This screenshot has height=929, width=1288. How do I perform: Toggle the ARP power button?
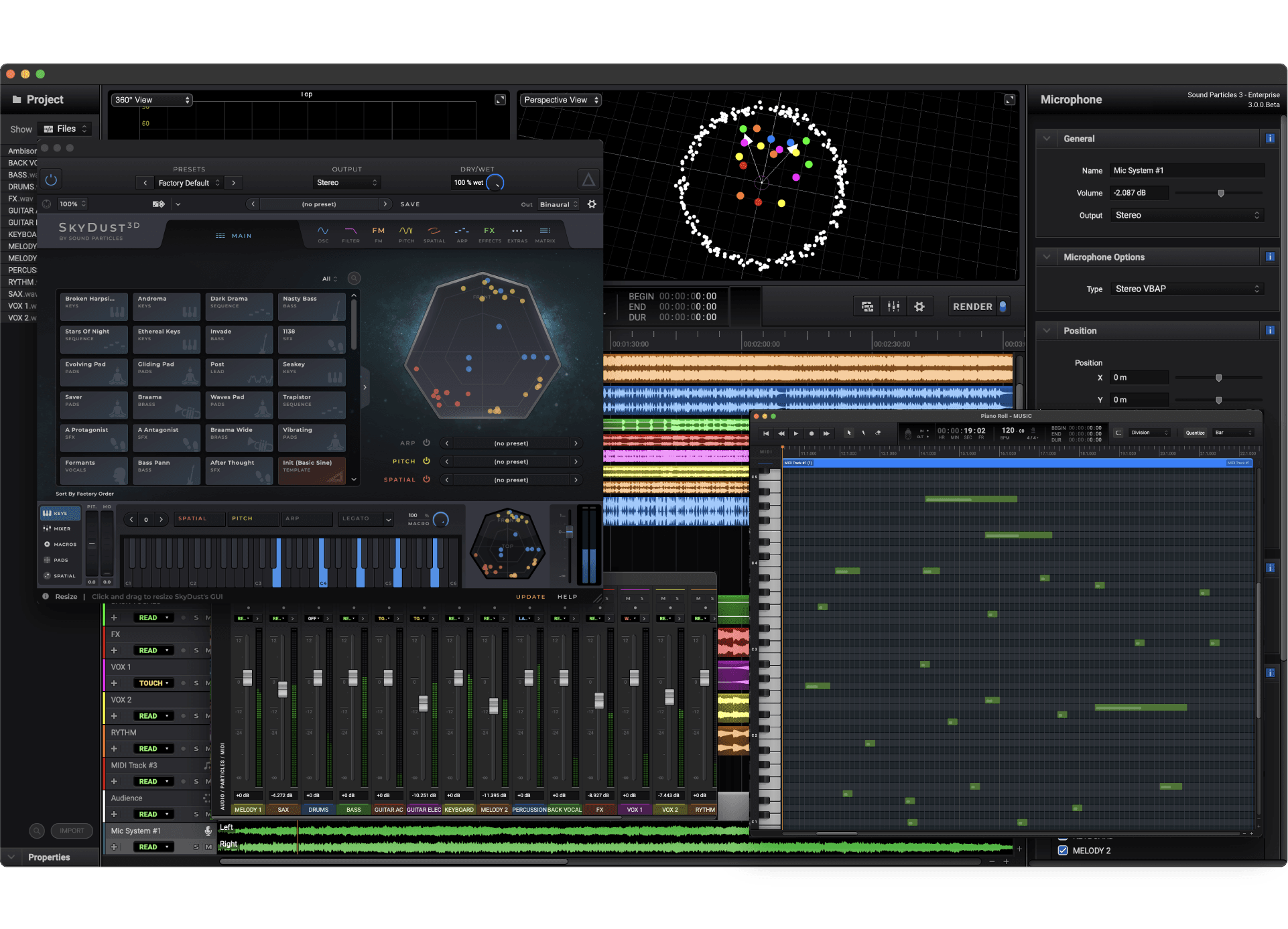pos(426,443)
